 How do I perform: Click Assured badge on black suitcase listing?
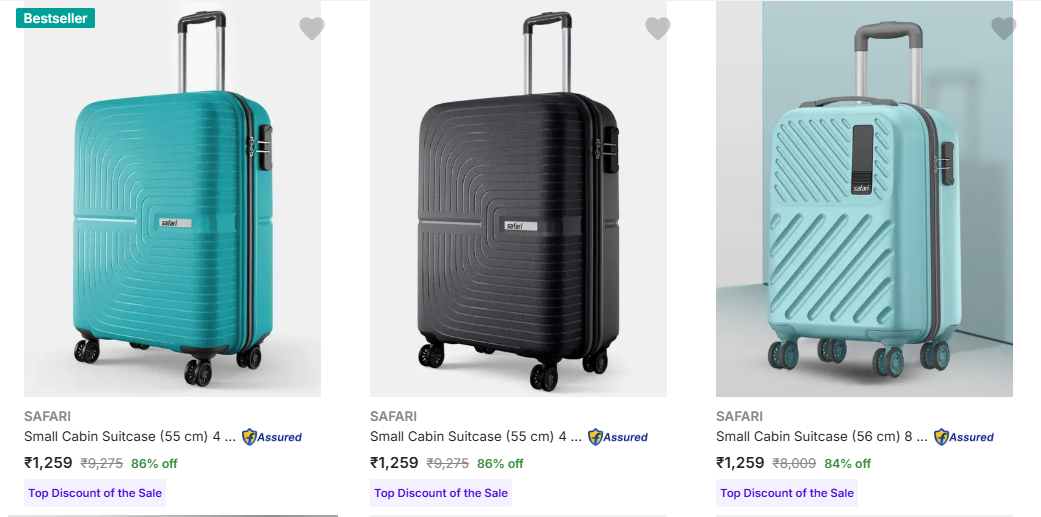click(618, 437)
